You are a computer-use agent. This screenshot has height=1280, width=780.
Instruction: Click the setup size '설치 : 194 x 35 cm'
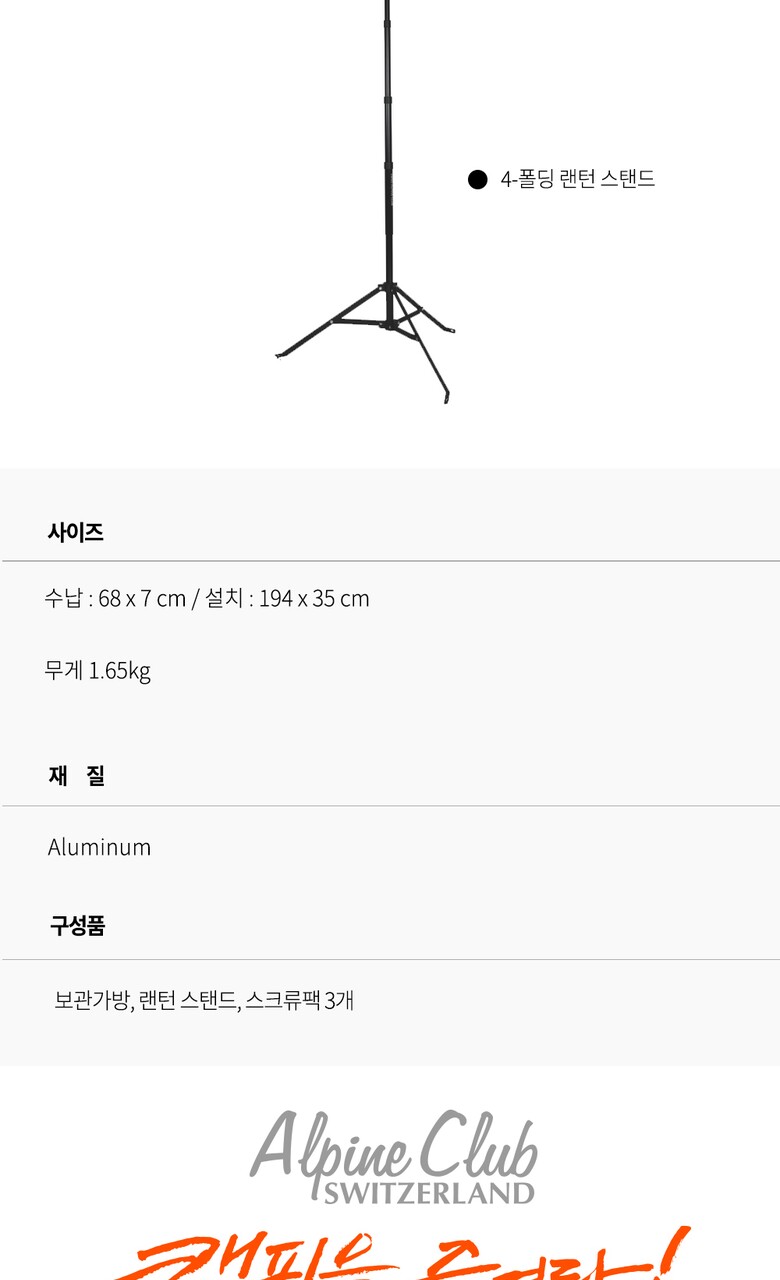tap(288, 599)
